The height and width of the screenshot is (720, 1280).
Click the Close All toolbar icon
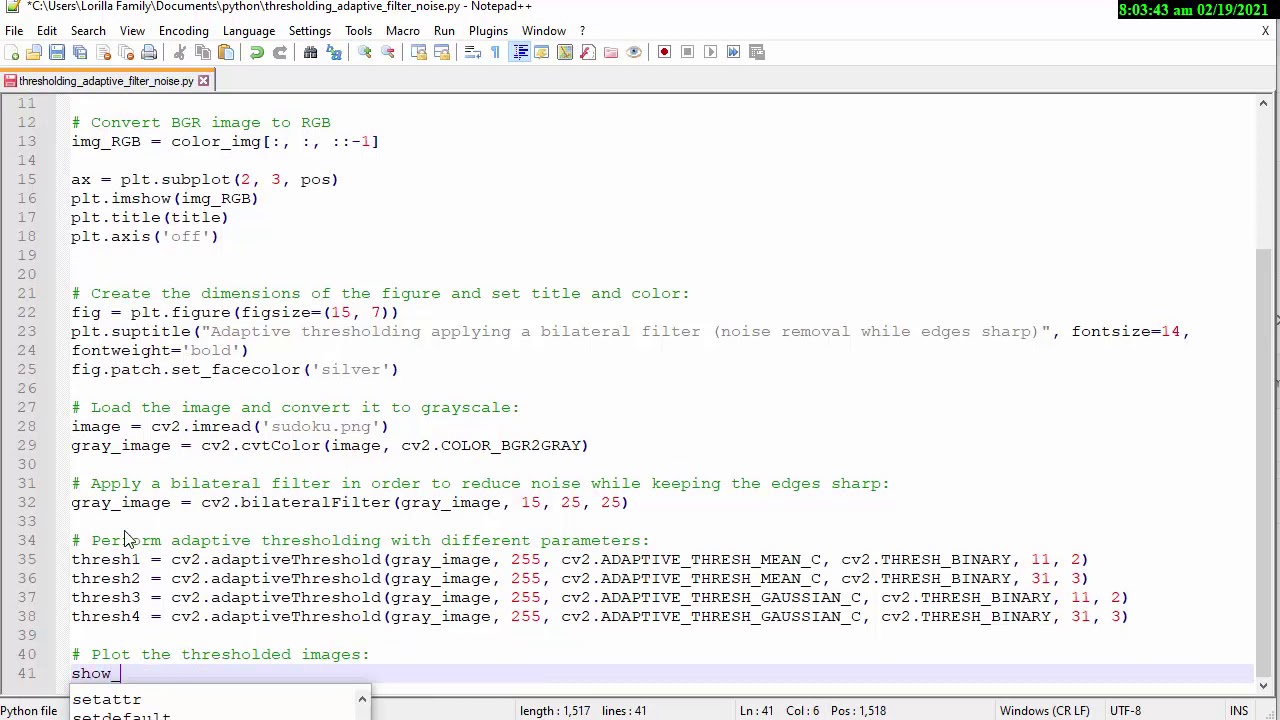click(126, 52)
